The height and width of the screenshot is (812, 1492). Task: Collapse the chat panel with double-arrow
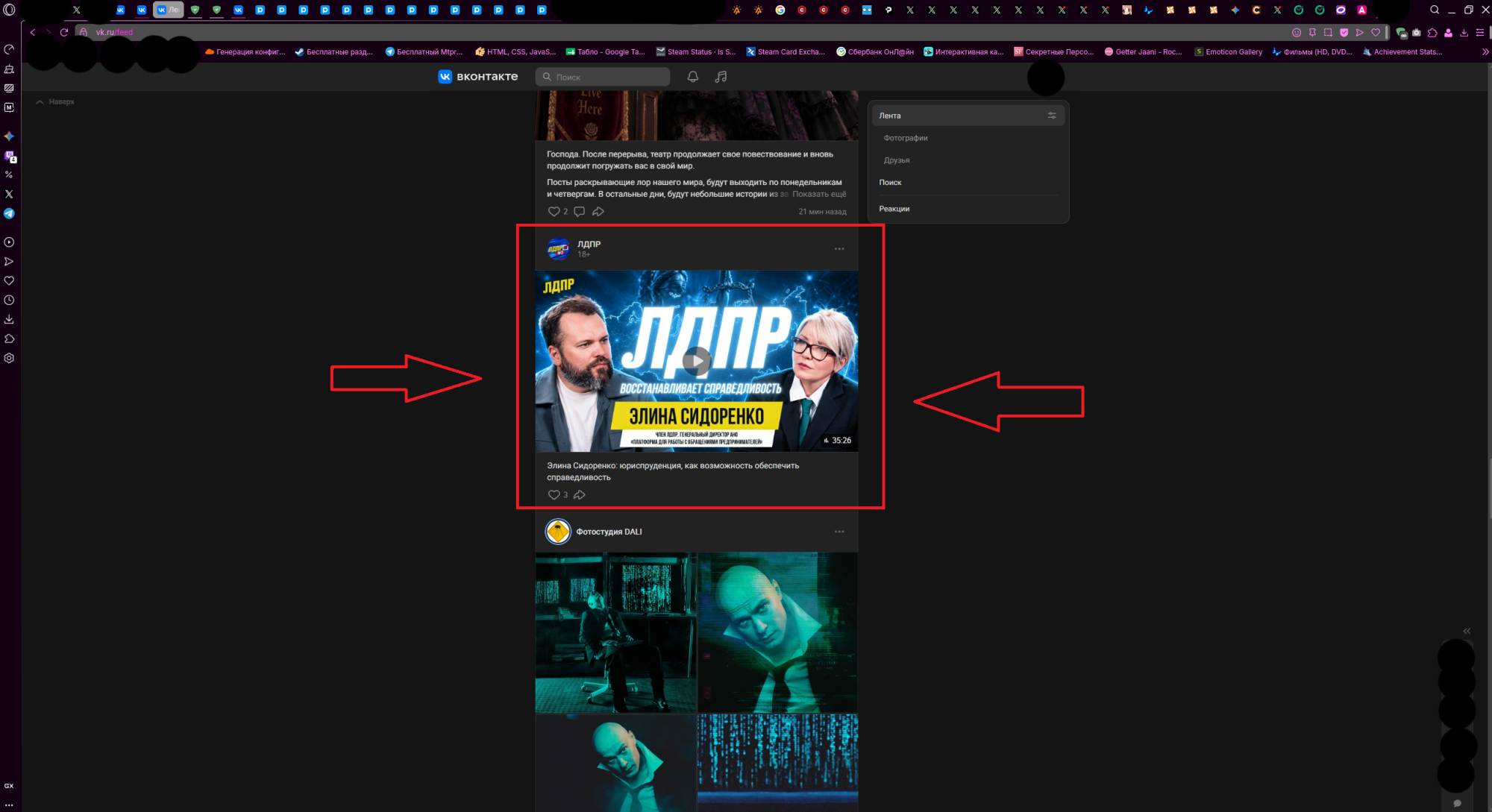click(x=1467, y=631)
